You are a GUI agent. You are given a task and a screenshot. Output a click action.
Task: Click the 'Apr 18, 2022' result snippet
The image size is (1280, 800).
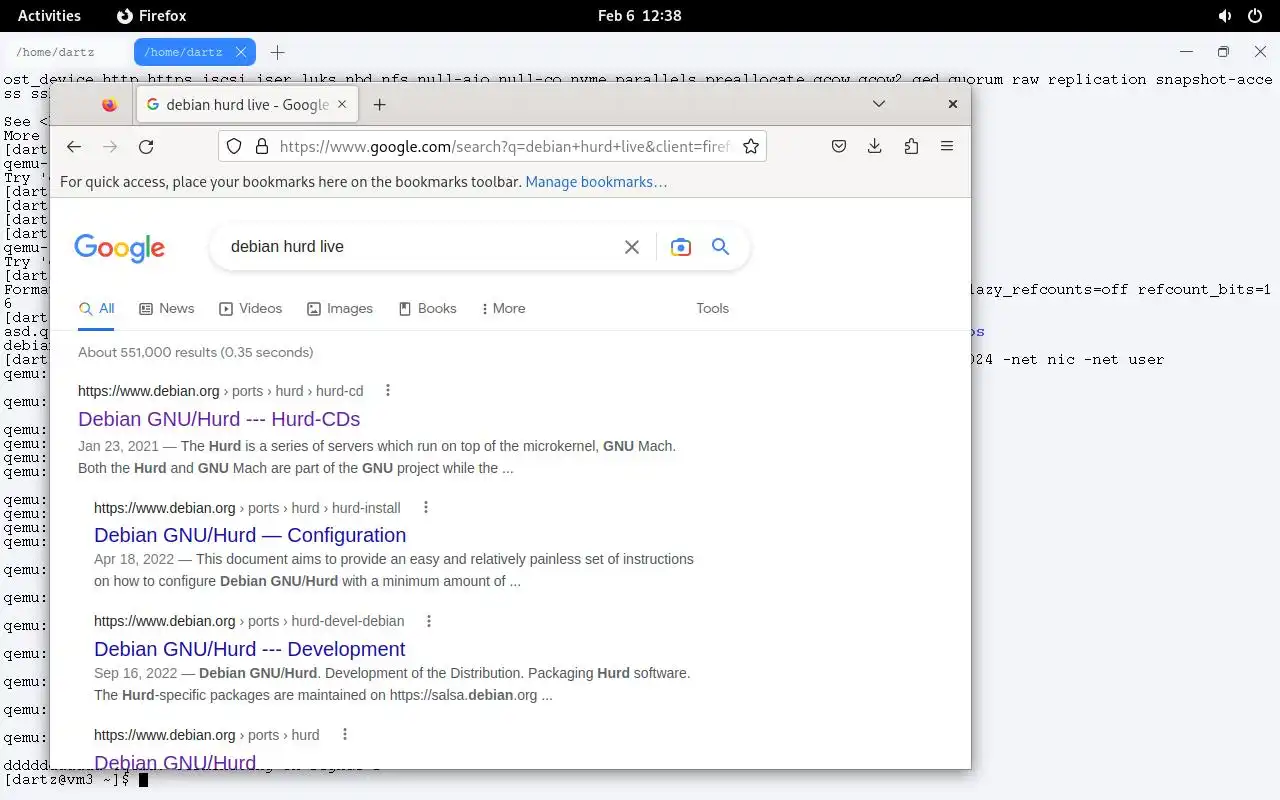[394, 570]
